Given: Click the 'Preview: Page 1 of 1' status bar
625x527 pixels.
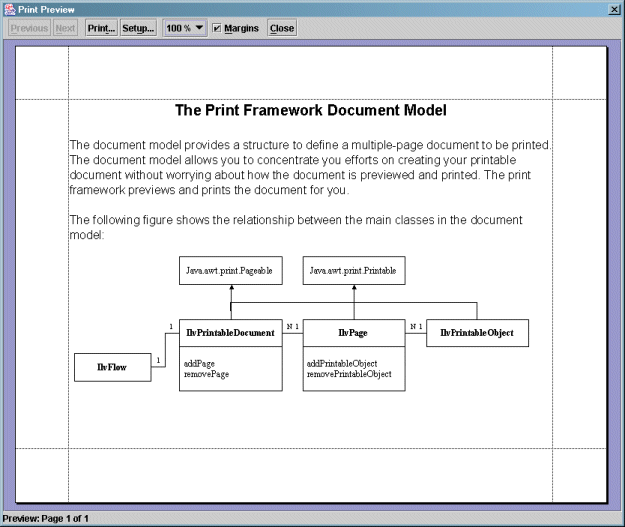Looking at the screenshot, I should click(x=46, y=518).
